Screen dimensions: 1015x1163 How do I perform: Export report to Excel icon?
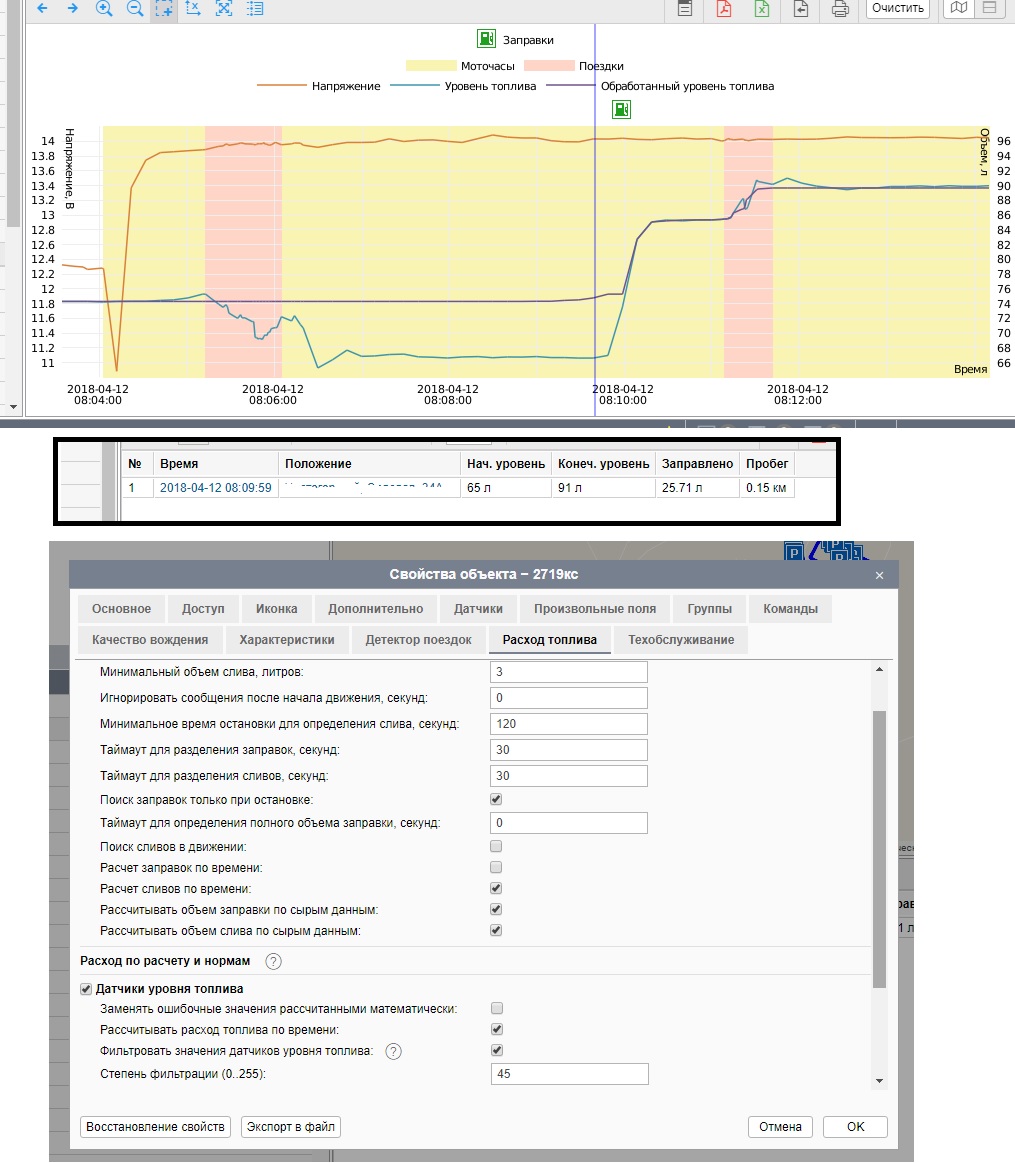coord(762,9)
